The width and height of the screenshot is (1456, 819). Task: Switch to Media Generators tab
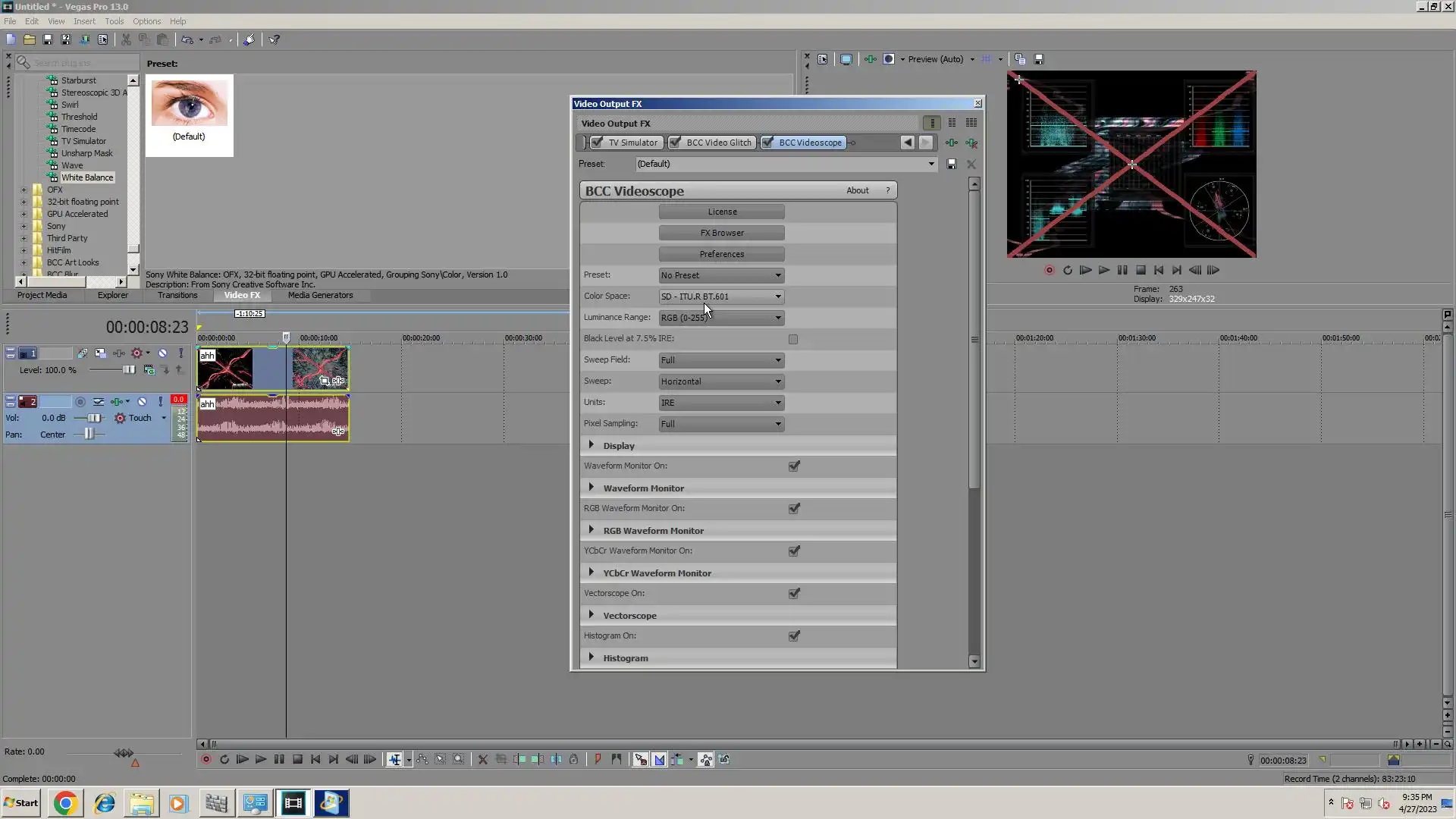(x=320, y=296)
